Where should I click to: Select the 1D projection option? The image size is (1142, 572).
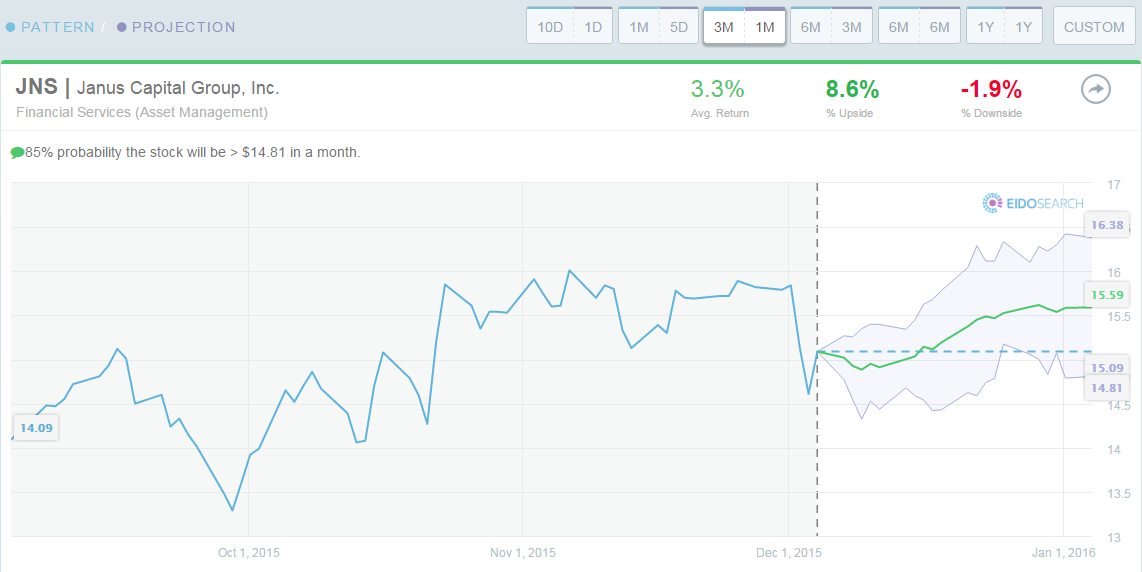tap(593, 27)
